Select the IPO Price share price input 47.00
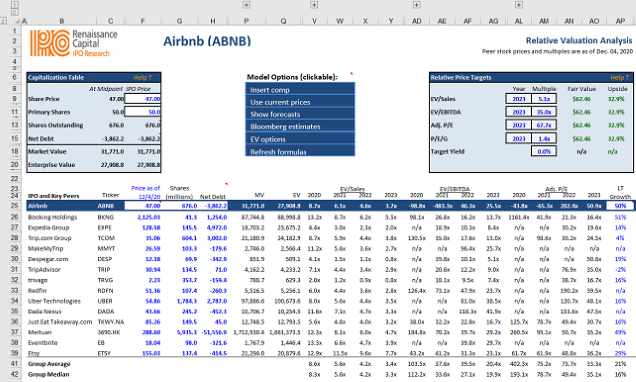This screenshot has height=382, width=636. tap(143, 99)
